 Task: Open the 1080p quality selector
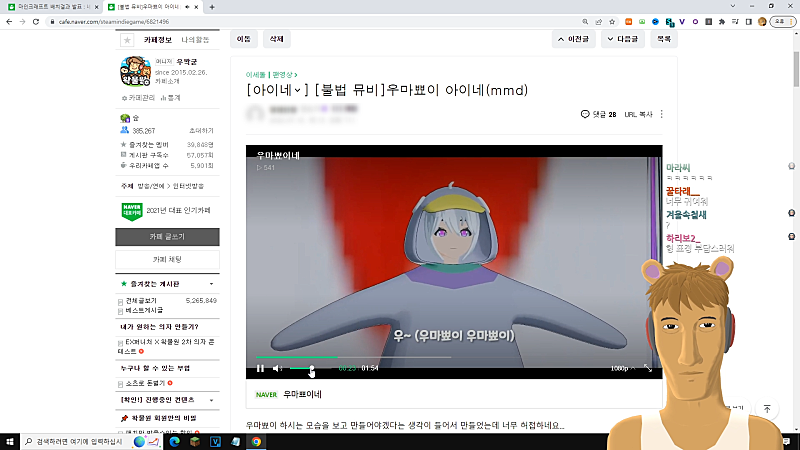[x=620, y=368]
